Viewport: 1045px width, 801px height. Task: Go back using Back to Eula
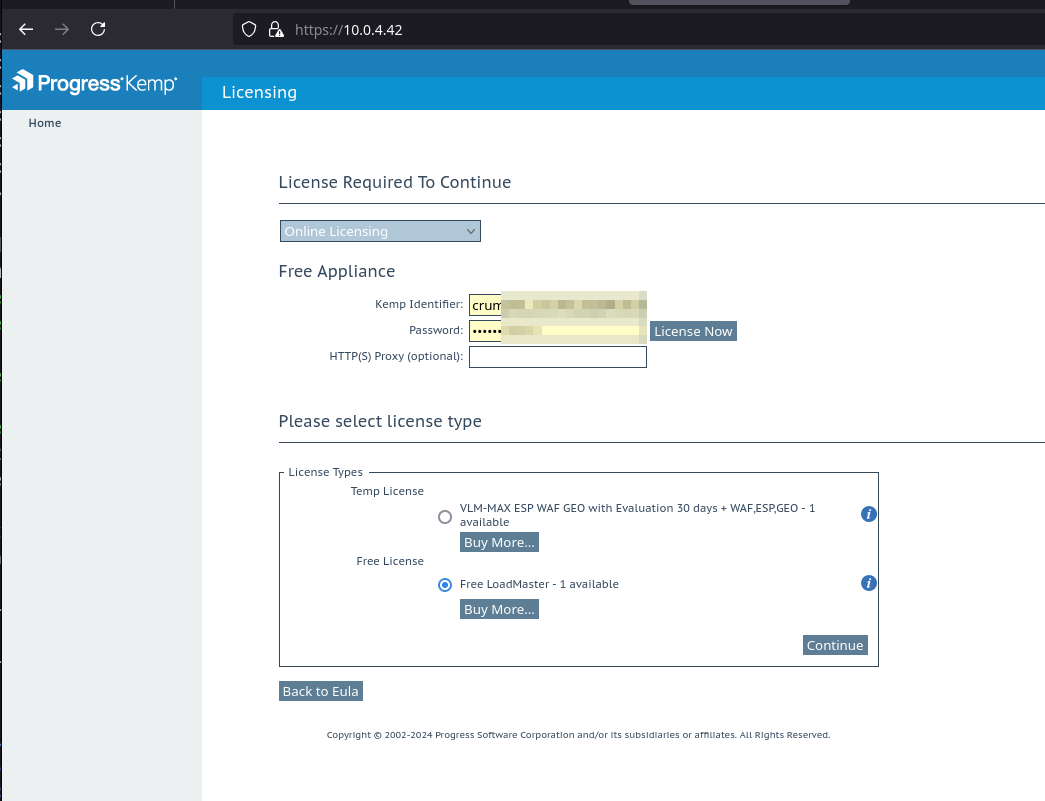320,691
